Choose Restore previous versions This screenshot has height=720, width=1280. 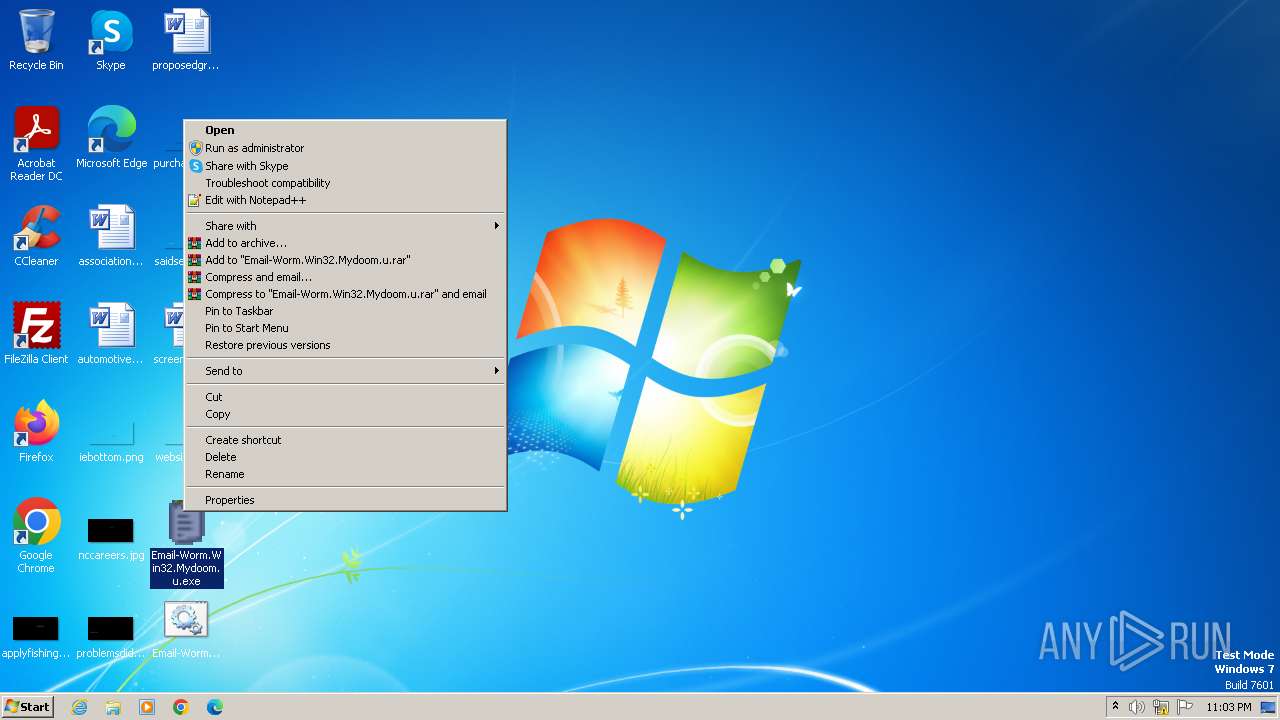coord(345,345)
